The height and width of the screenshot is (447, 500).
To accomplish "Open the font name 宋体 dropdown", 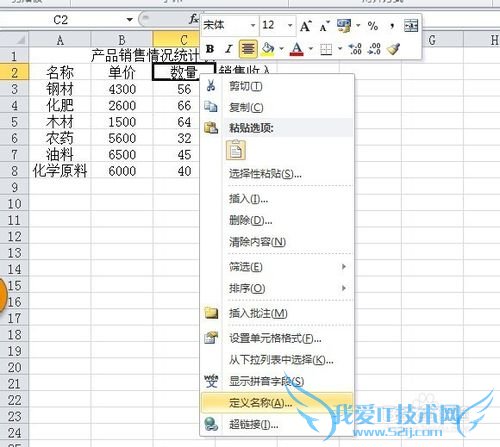I will pyautogui.click(x=253, y=25).
